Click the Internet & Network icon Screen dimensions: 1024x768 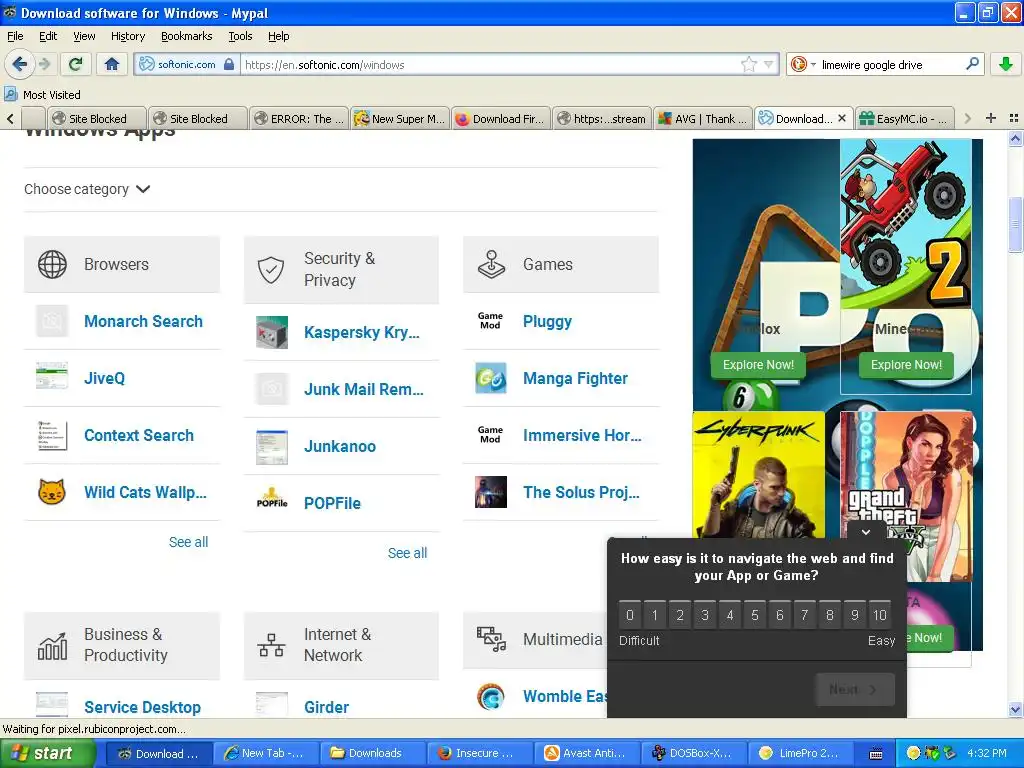(271, 645)
